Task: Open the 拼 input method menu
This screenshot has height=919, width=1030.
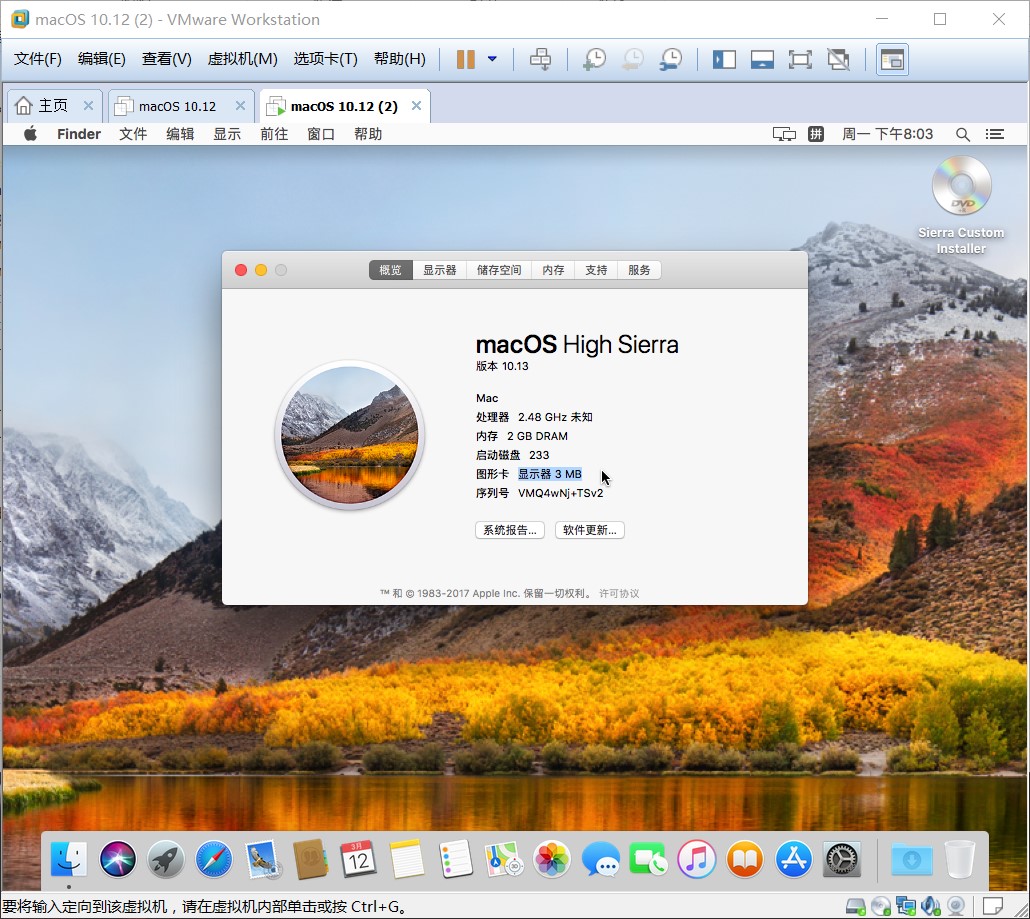Action: 816,134
